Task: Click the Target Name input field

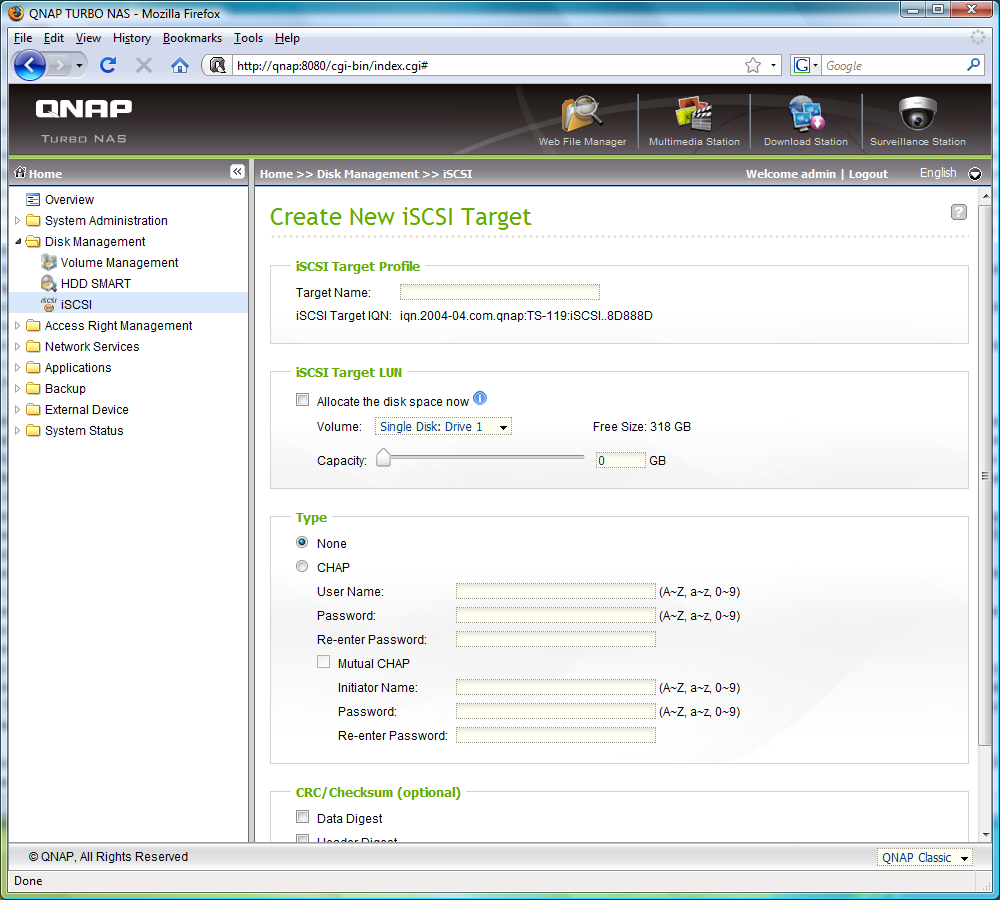Action: 499,292
